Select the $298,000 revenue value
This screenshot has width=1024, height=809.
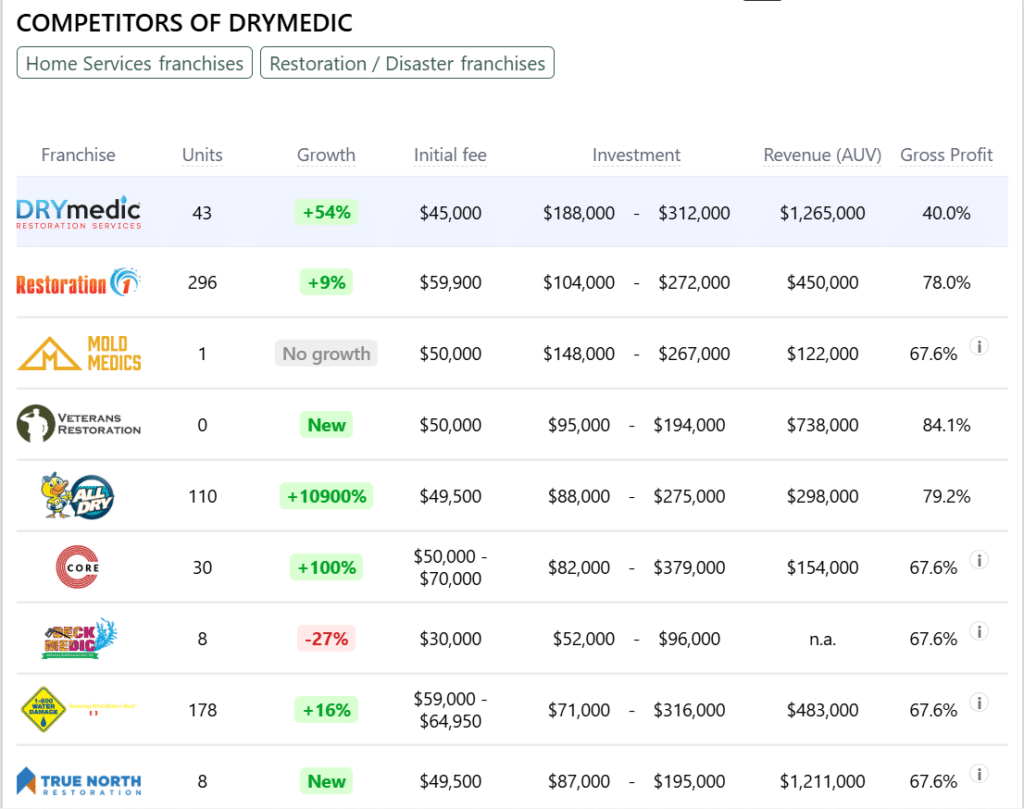pyautogui.click(x=822, y=496)
